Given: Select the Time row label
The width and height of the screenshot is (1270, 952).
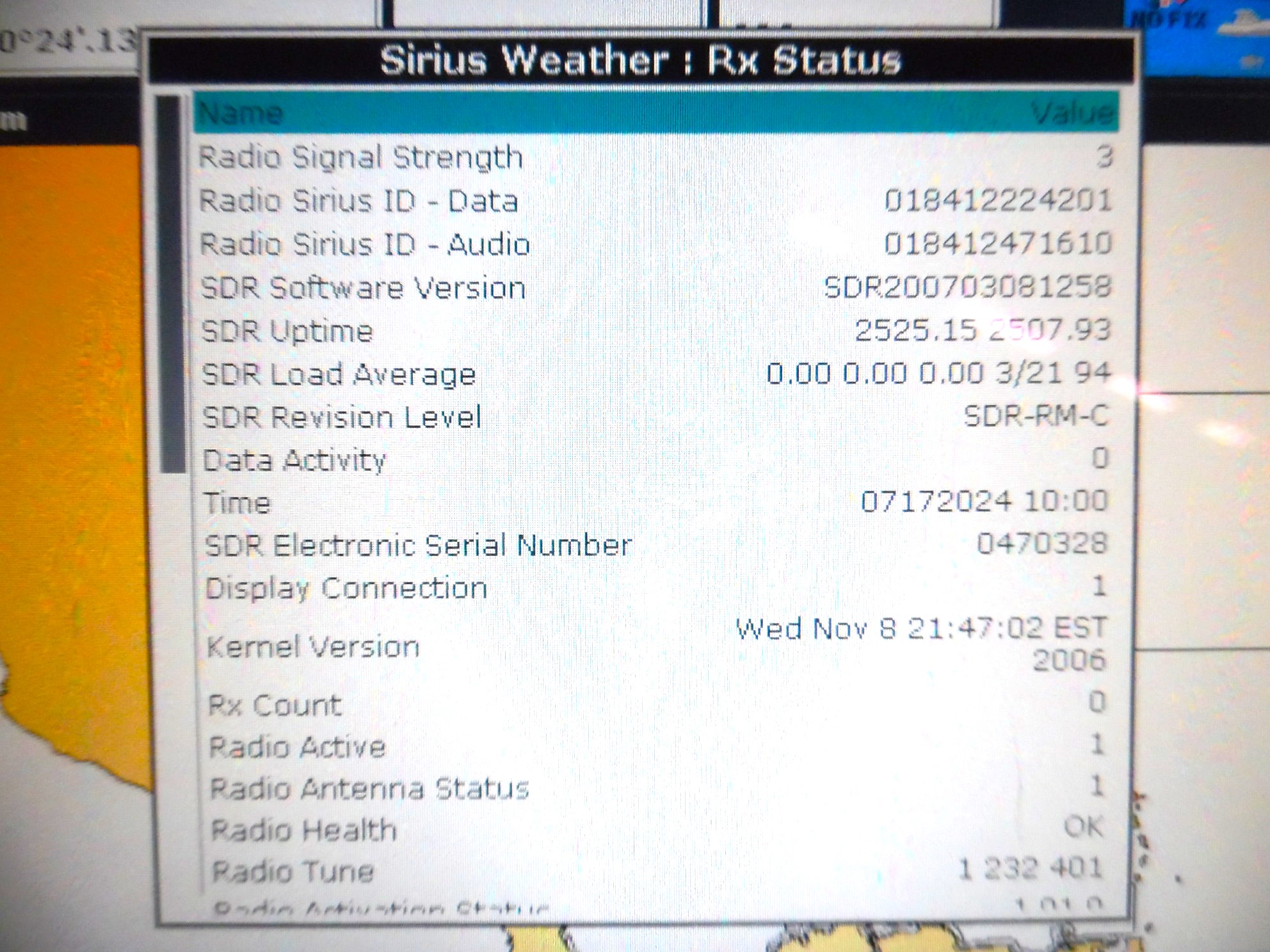Looking at the screenshot, I should (x=237, y=504).
